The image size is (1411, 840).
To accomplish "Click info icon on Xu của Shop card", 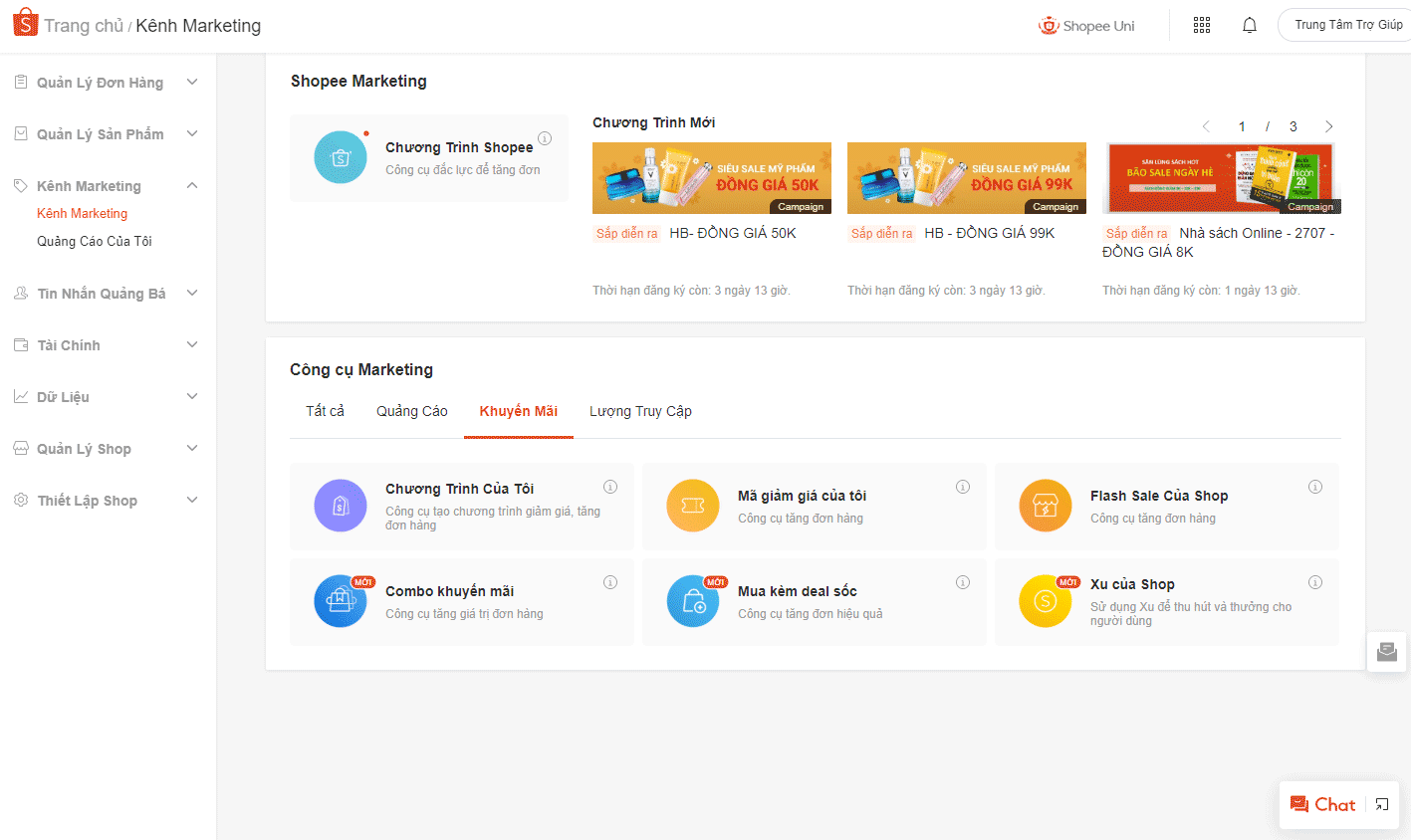I will click(x=1315, y=582).
